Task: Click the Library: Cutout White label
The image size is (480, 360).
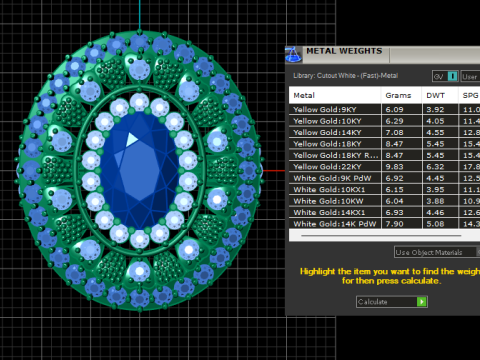Action: pos(346,76)
